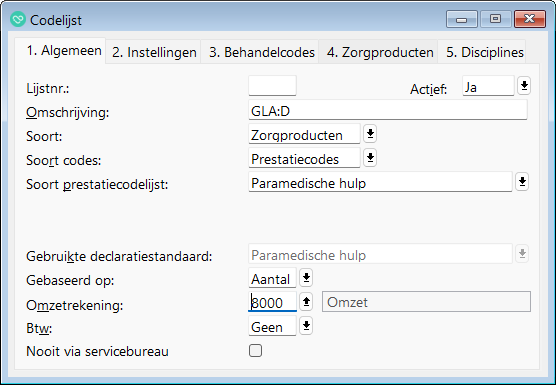
Task: Toggle the Nooit via servicebureau checkbox
Action: (255, 351)
